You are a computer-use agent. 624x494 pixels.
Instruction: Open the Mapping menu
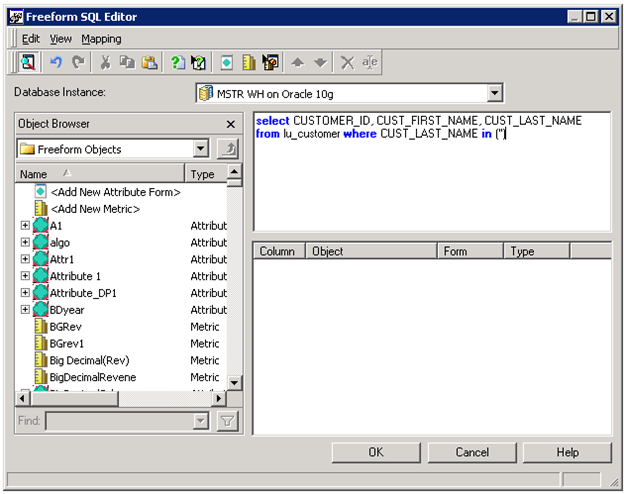[101, 39]
